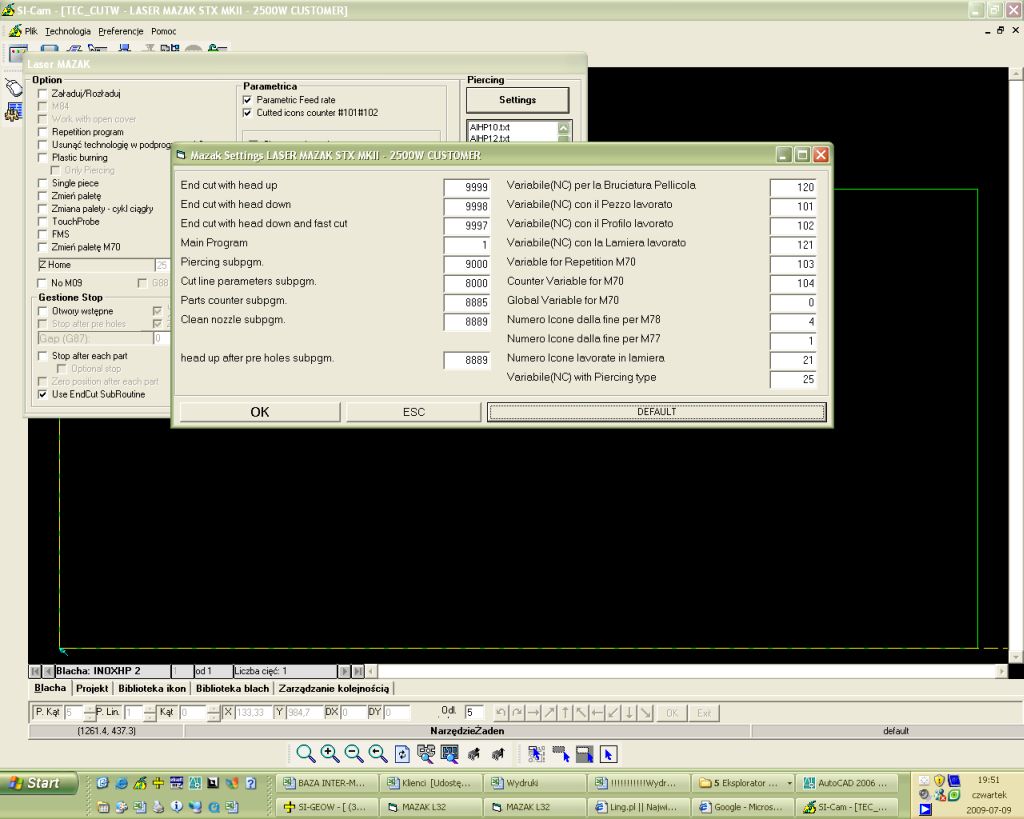
Task: Select AlHP10.txt in piercing list
Action: [x=490, y=127]
